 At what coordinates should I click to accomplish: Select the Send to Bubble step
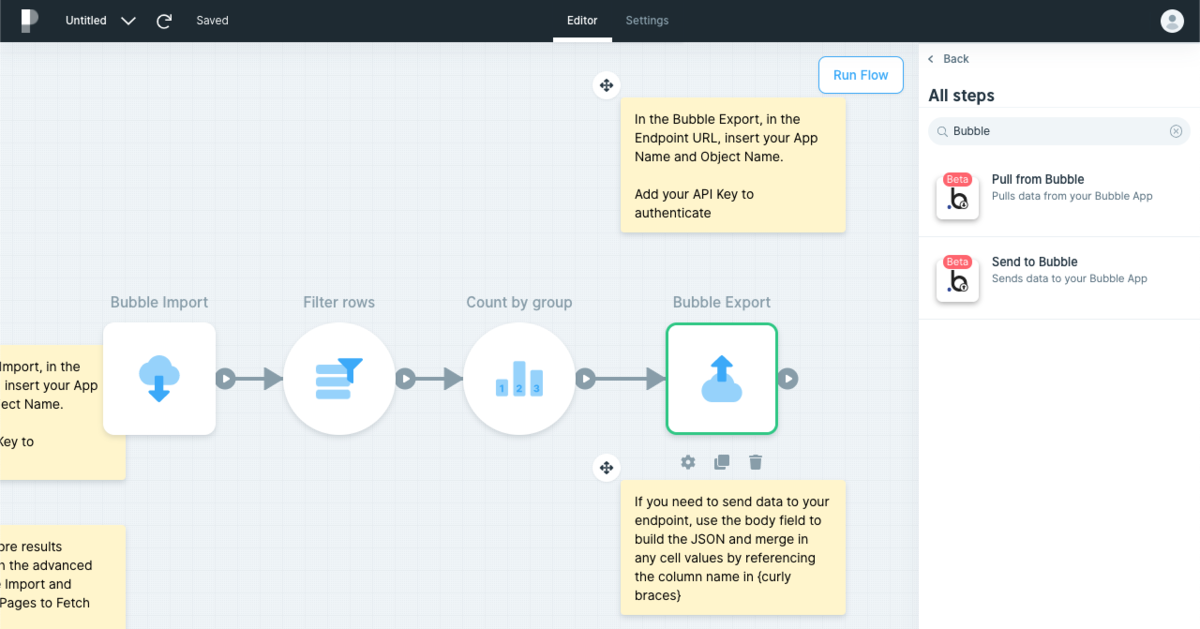pos(1059,278)
